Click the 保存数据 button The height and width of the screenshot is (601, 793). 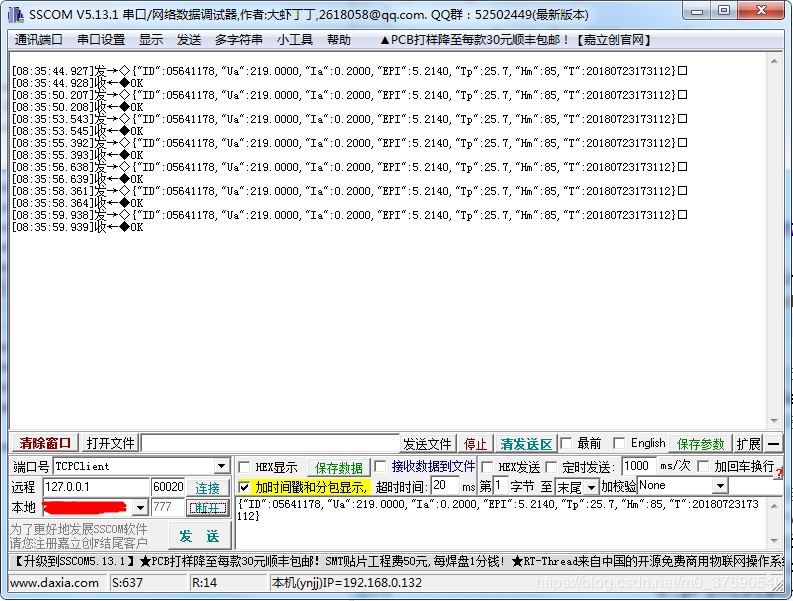(339, 467)
